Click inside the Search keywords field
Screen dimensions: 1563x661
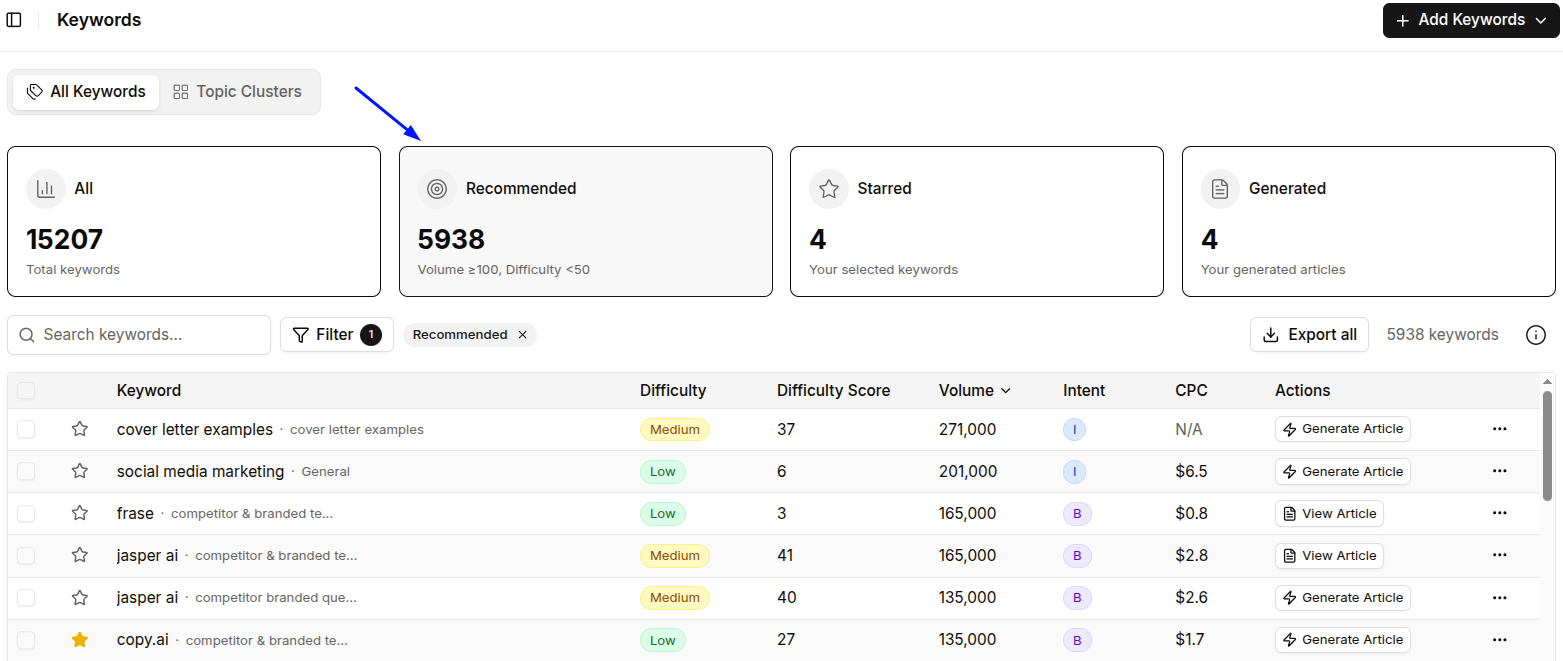pos(140,334)
